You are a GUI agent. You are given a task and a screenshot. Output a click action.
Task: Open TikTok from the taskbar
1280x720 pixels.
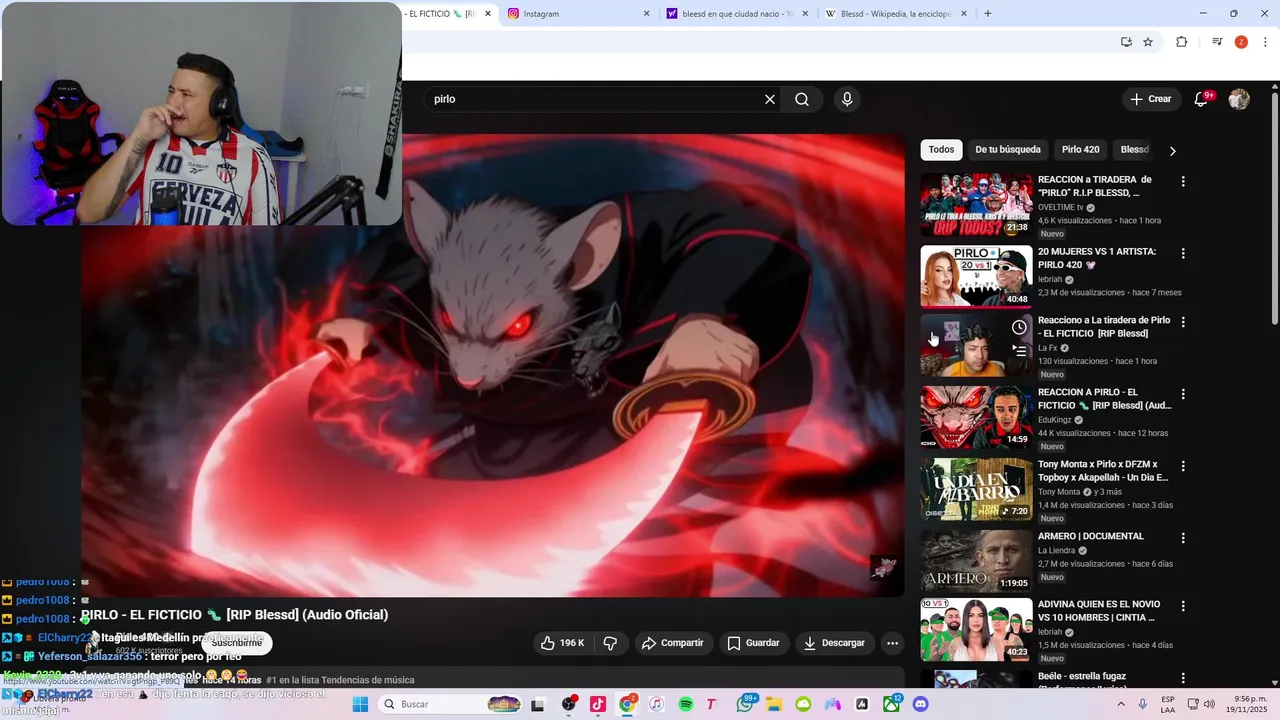598,704
